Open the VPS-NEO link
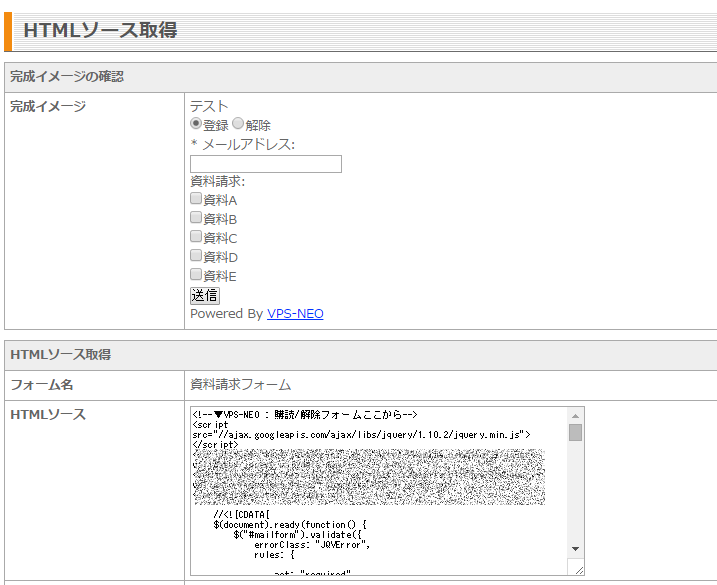The width and height of the screenshot is (717, 585). tap(295, 314)
